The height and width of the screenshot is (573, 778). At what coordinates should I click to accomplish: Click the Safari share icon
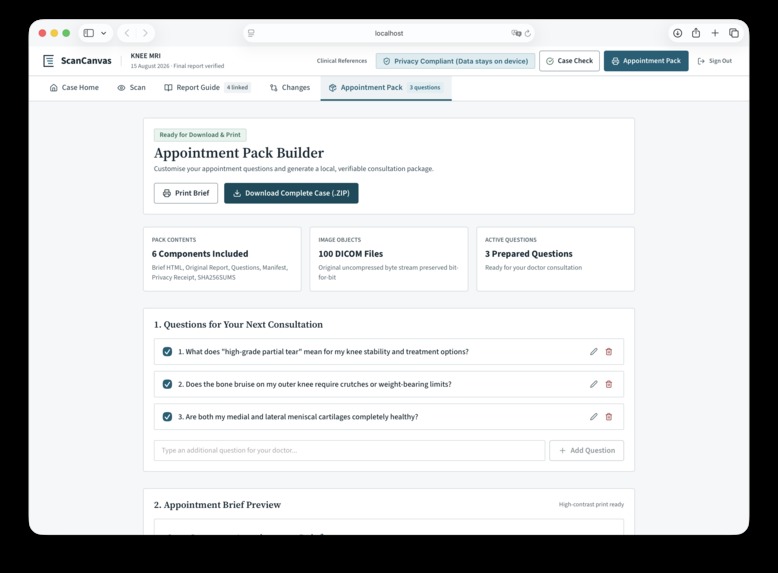point(696,33)
